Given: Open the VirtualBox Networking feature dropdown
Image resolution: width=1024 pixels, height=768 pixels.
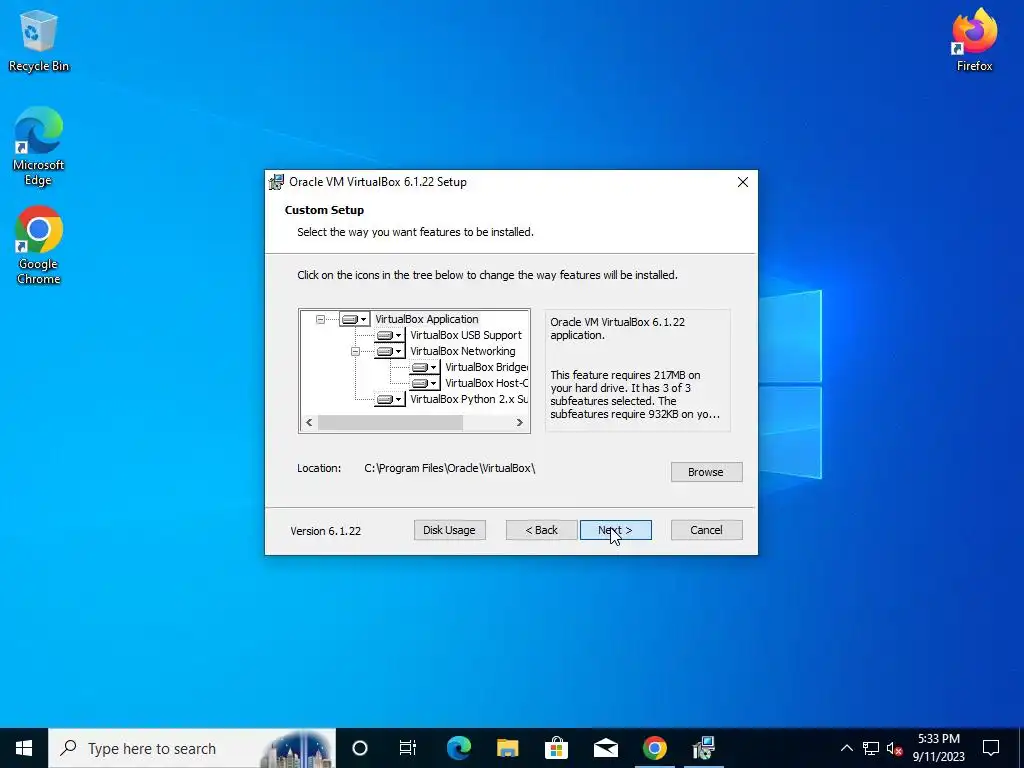Looking at the screenshot, I should [390, 351].
